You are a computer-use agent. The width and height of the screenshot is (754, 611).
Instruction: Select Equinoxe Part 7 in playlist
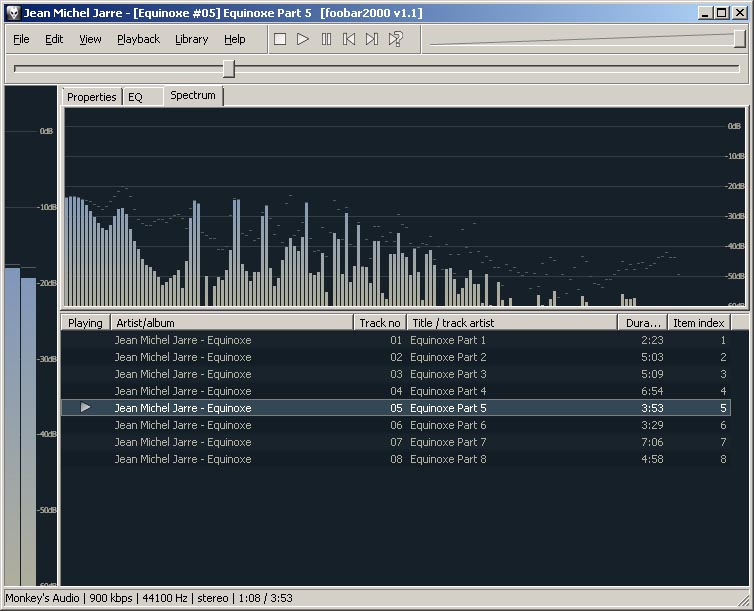[x=448, y=442]
